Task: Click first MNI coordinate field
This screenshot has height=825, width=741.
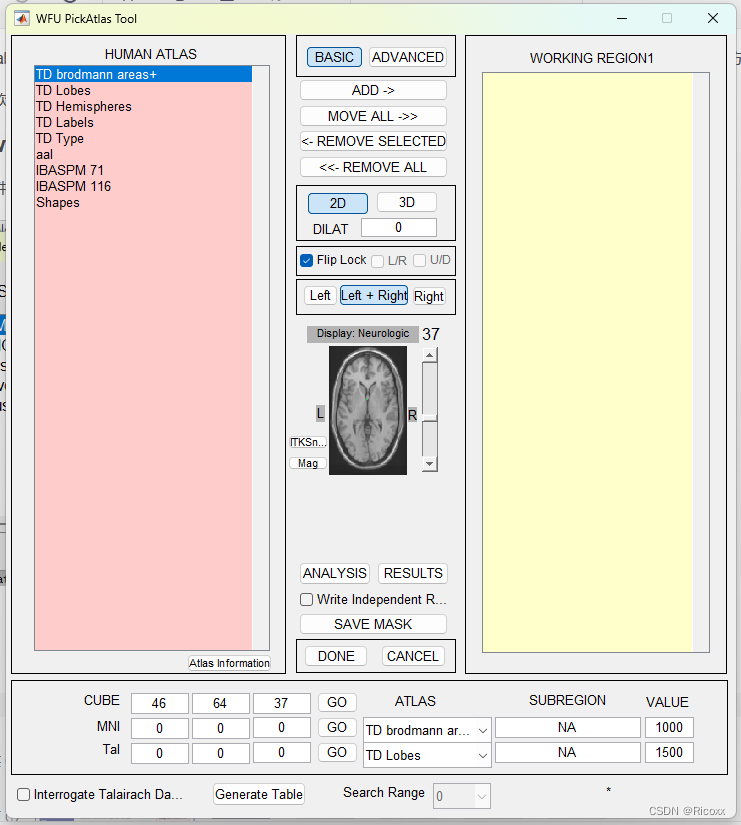Action: [159, 728]
